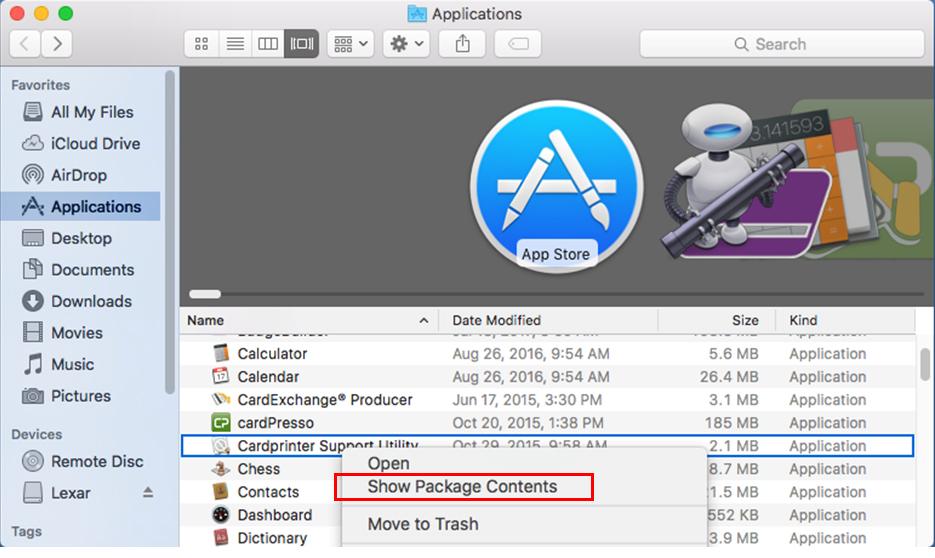
Task: Eject the Lexar device
Action: 148,493
